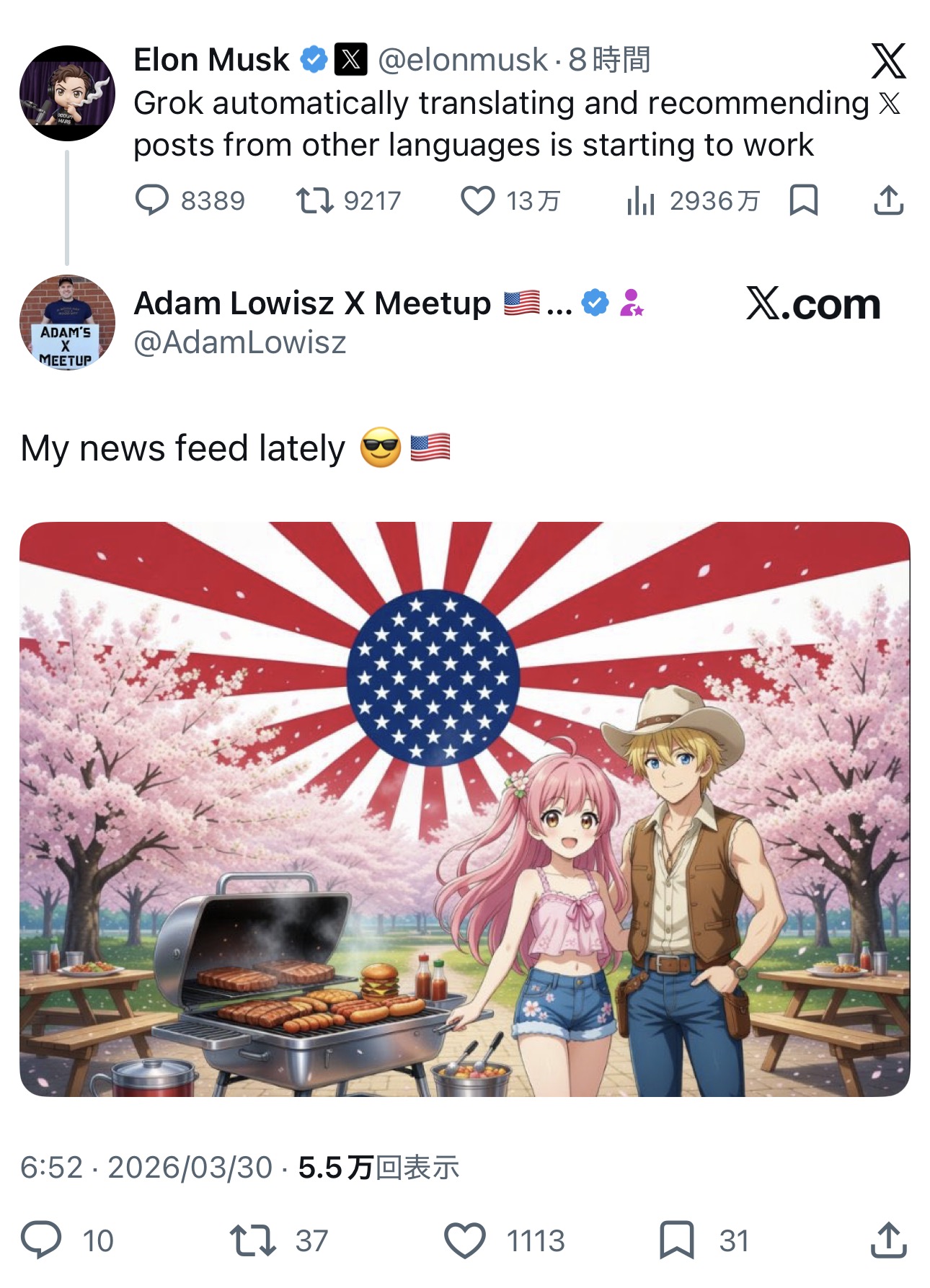930x1288 pixels.
Task: Open the anime barbecue image
Action: [465, 809]
